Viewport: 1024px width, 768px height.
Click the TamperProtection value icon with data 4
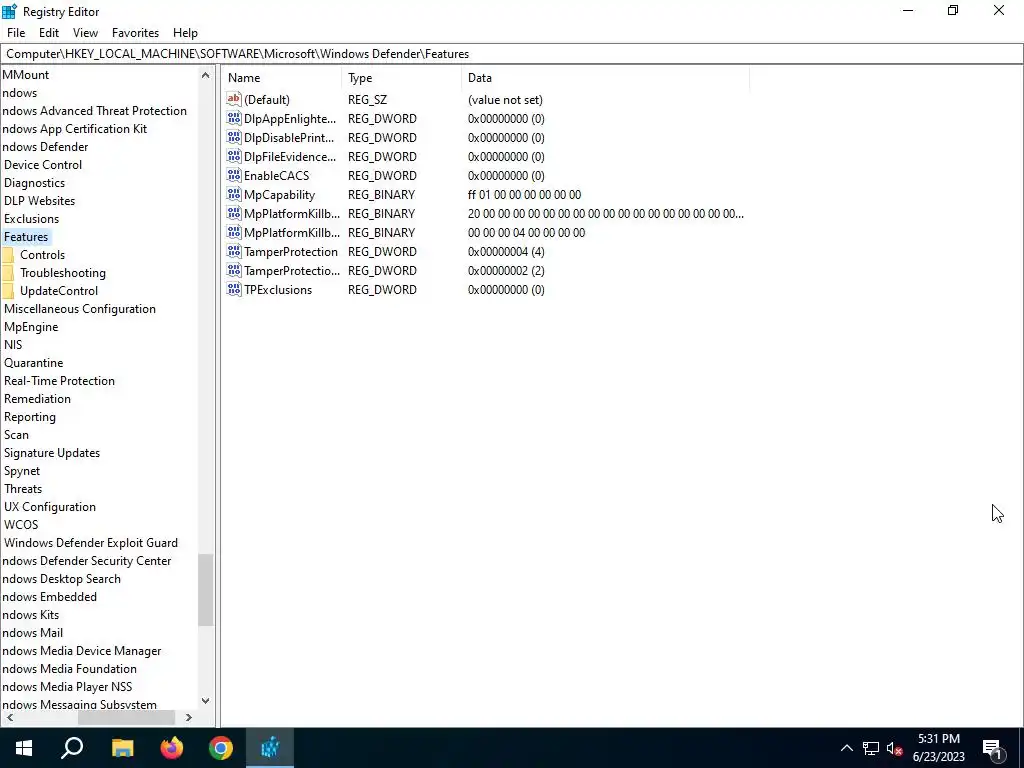click(234, 251)
